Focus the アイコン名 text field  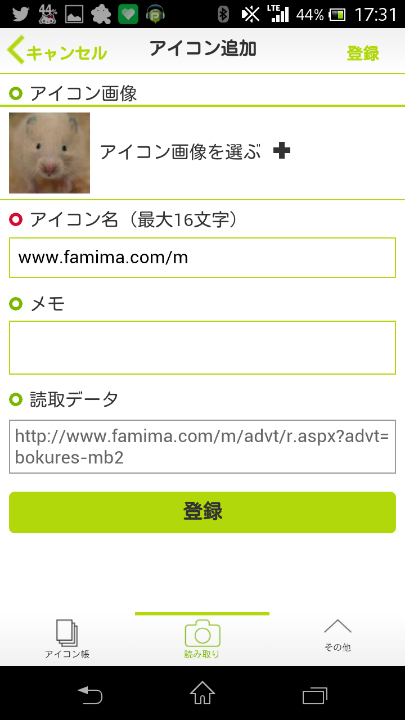202,258
